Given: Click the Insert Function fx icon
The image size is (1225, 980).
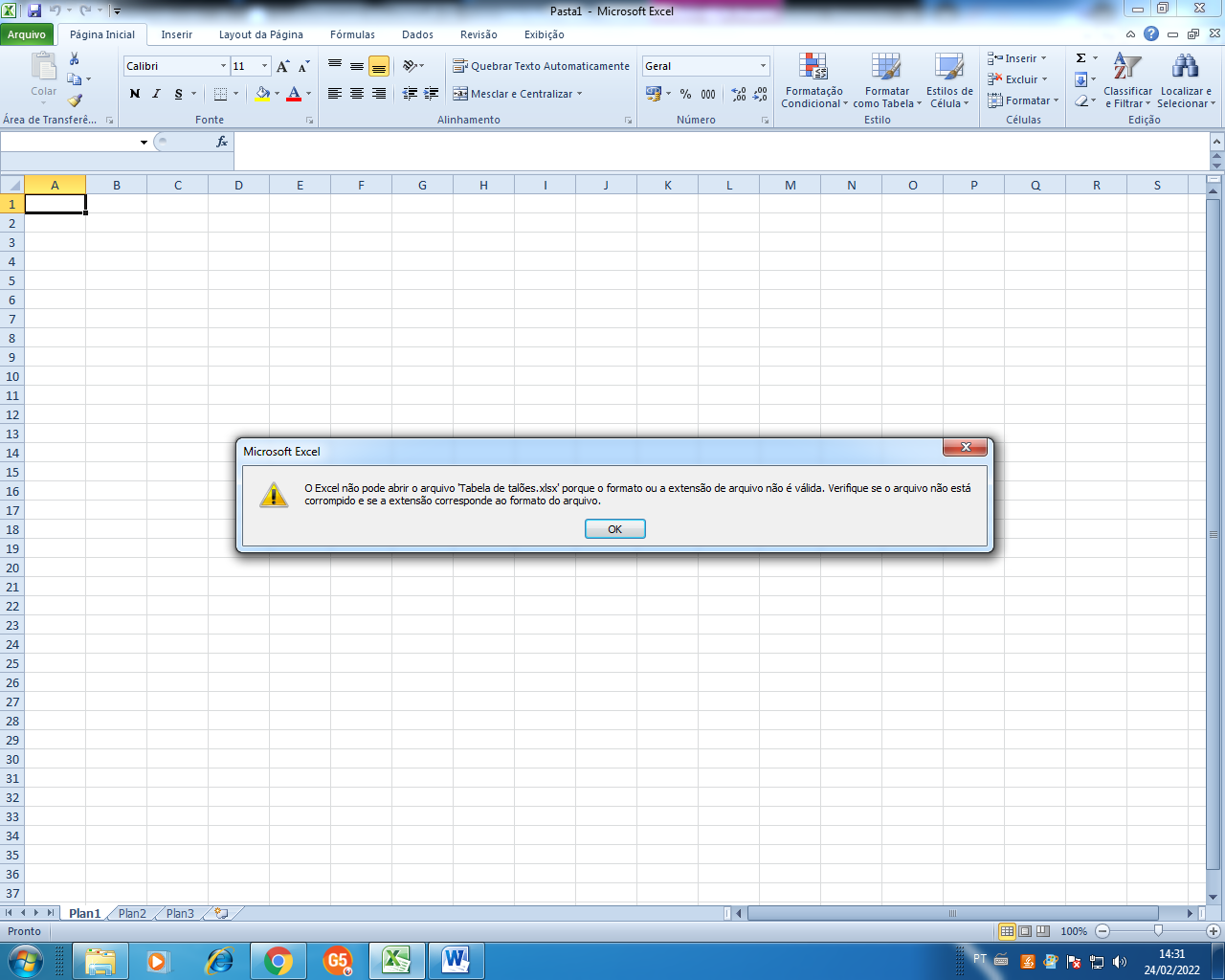Looking at the screenshot, I should point(222,142).
